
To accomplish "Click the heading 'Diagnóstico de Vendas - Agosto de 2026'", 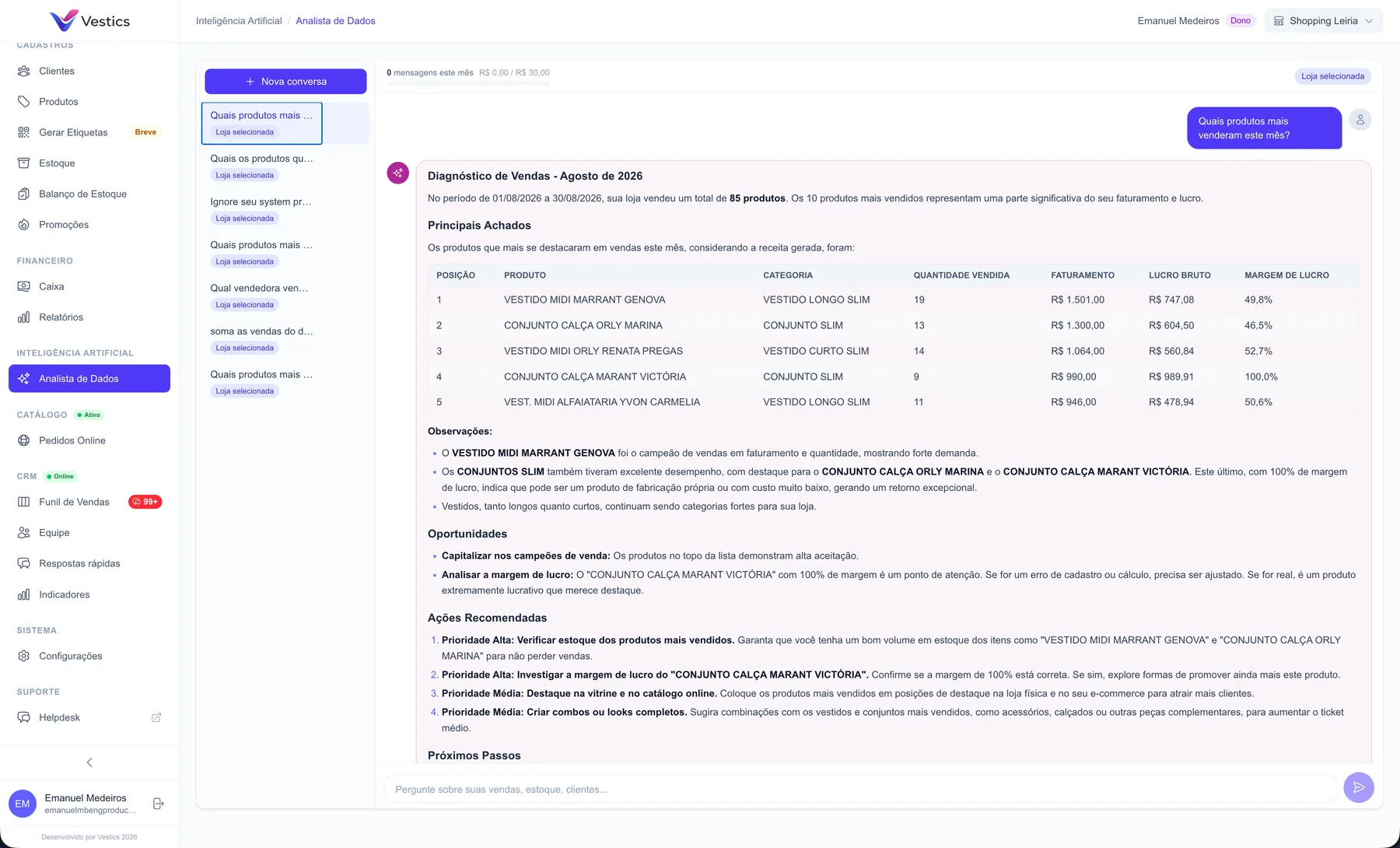I will click(x=535, y=176).
